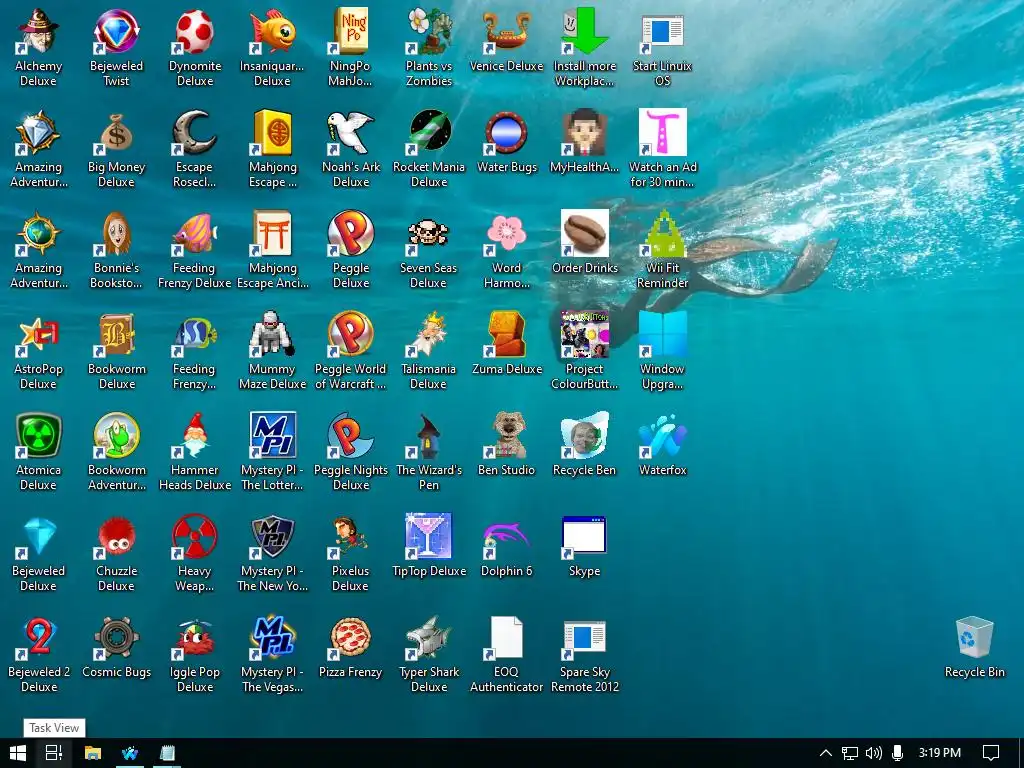Click the Word Harmony flower icon
The height and width of the screenshot is (768, 1024).
(x=507, y=233)
